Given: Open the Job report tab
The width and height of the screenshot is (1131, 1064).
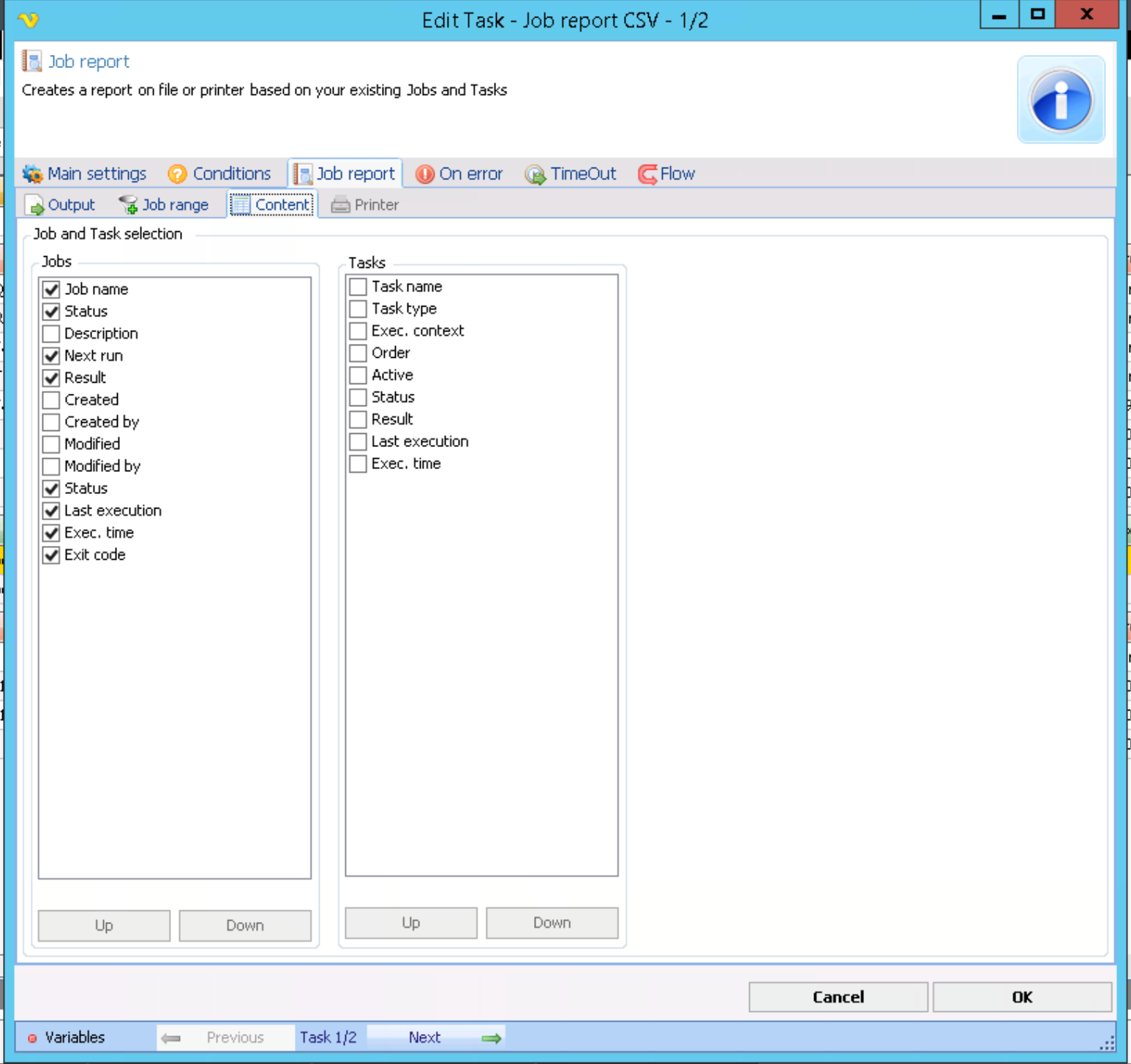Looking at the screenshot, I should click(345, 174).
